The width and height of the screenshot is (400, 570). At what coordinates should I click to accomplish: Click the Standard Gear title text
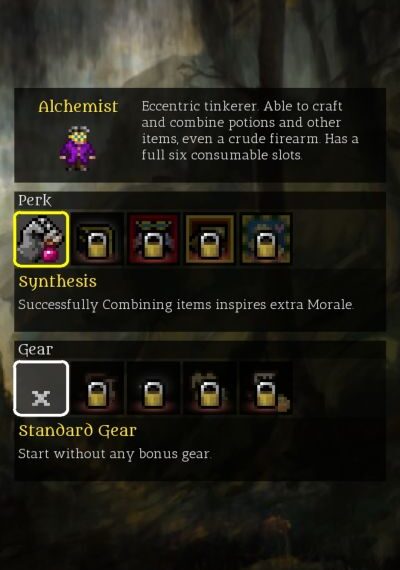click(77, 431)
